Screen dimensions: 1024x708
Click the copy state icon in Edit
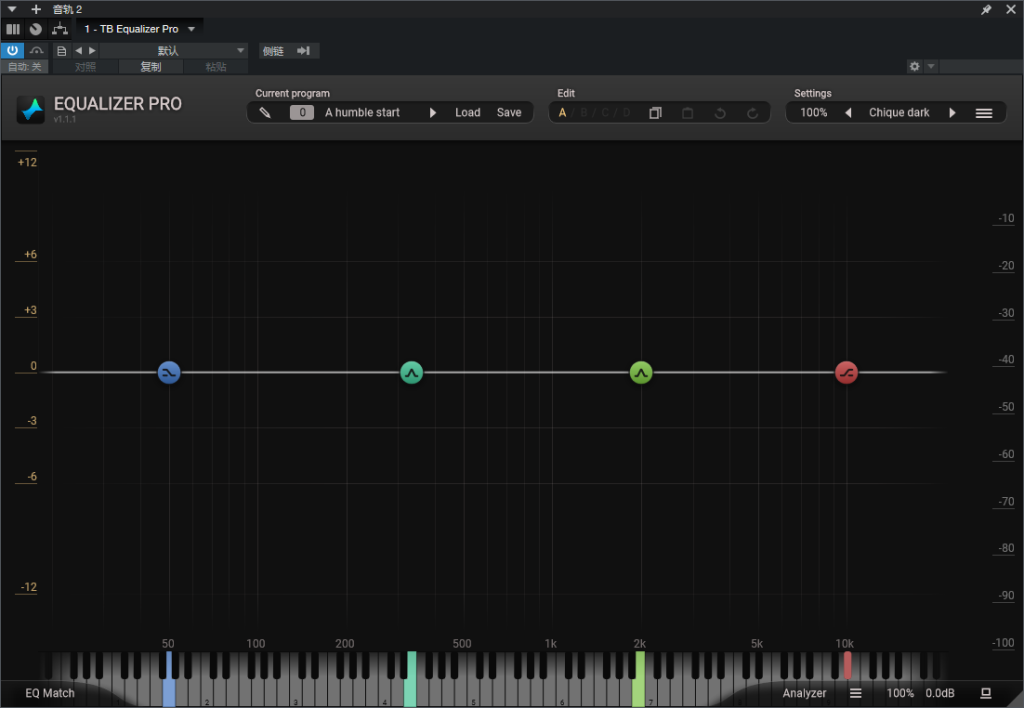click(x=656, y=113)
